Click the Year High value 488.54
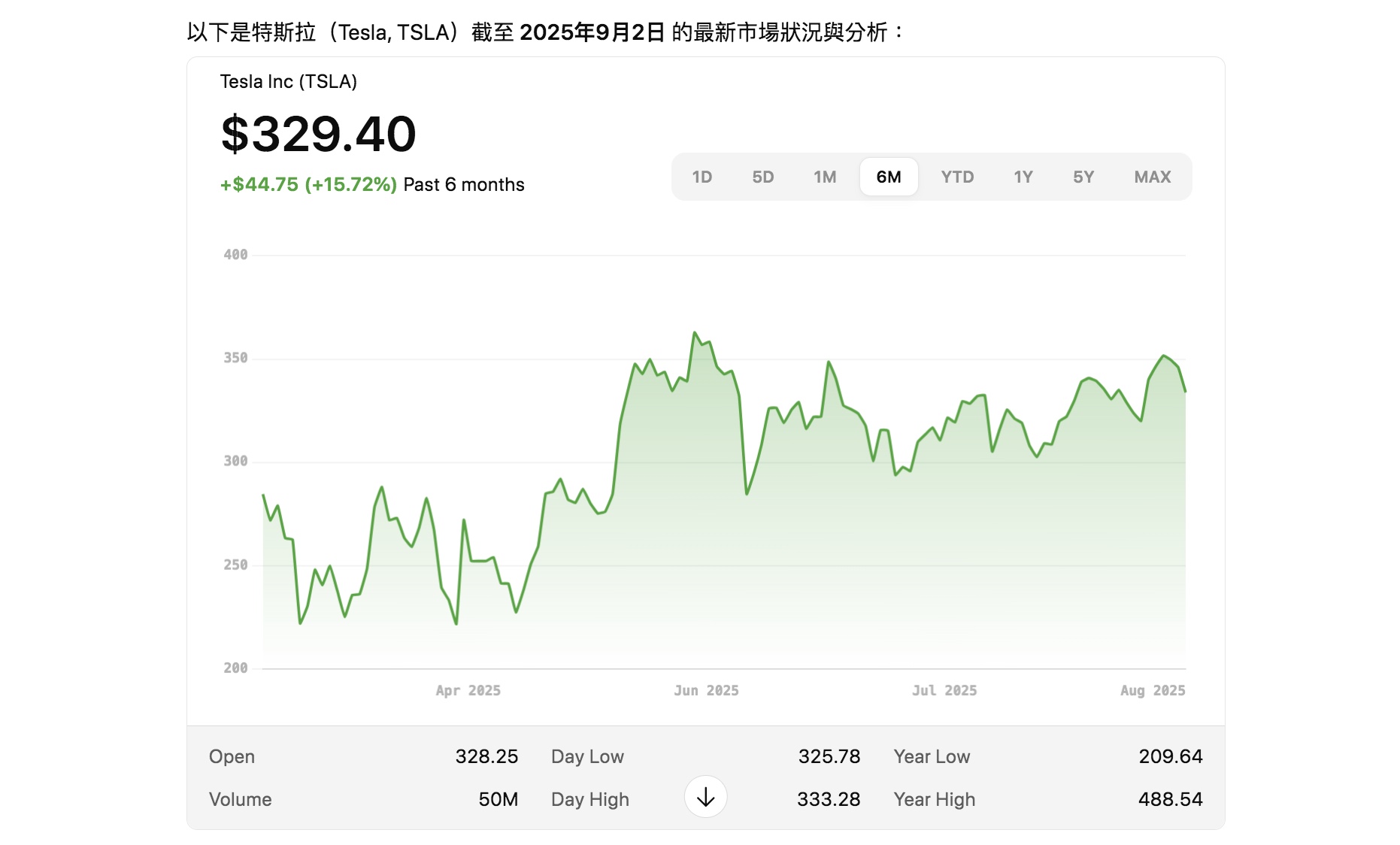Image resolution: width=1400 pixels, height=845 pixels. (1170, 799)
